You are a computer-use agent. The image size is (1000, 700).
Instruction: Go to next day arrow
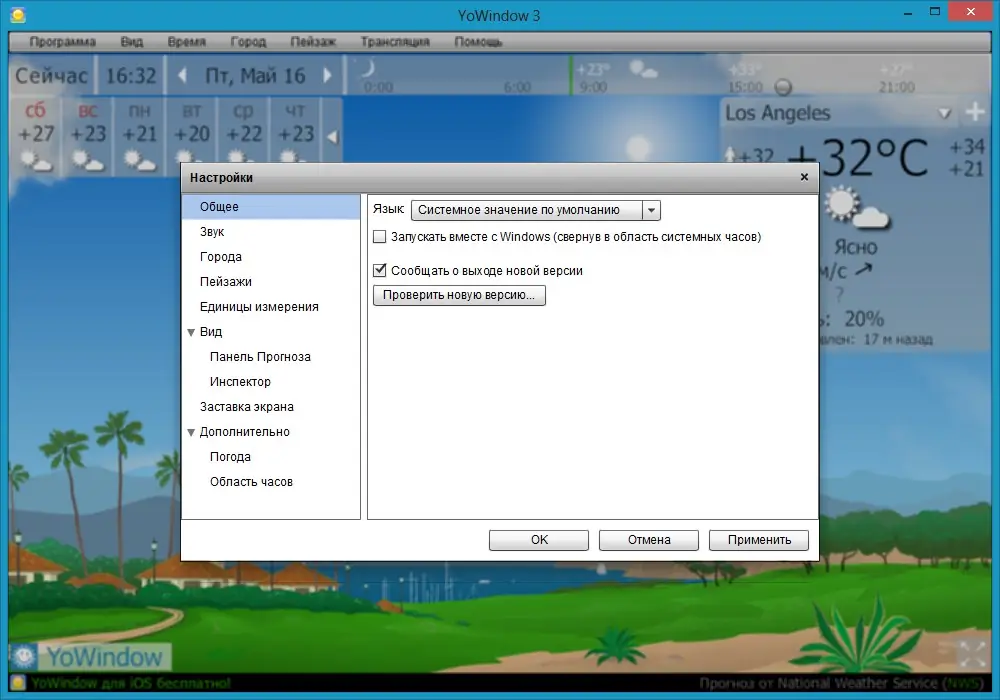coord(327,75)
